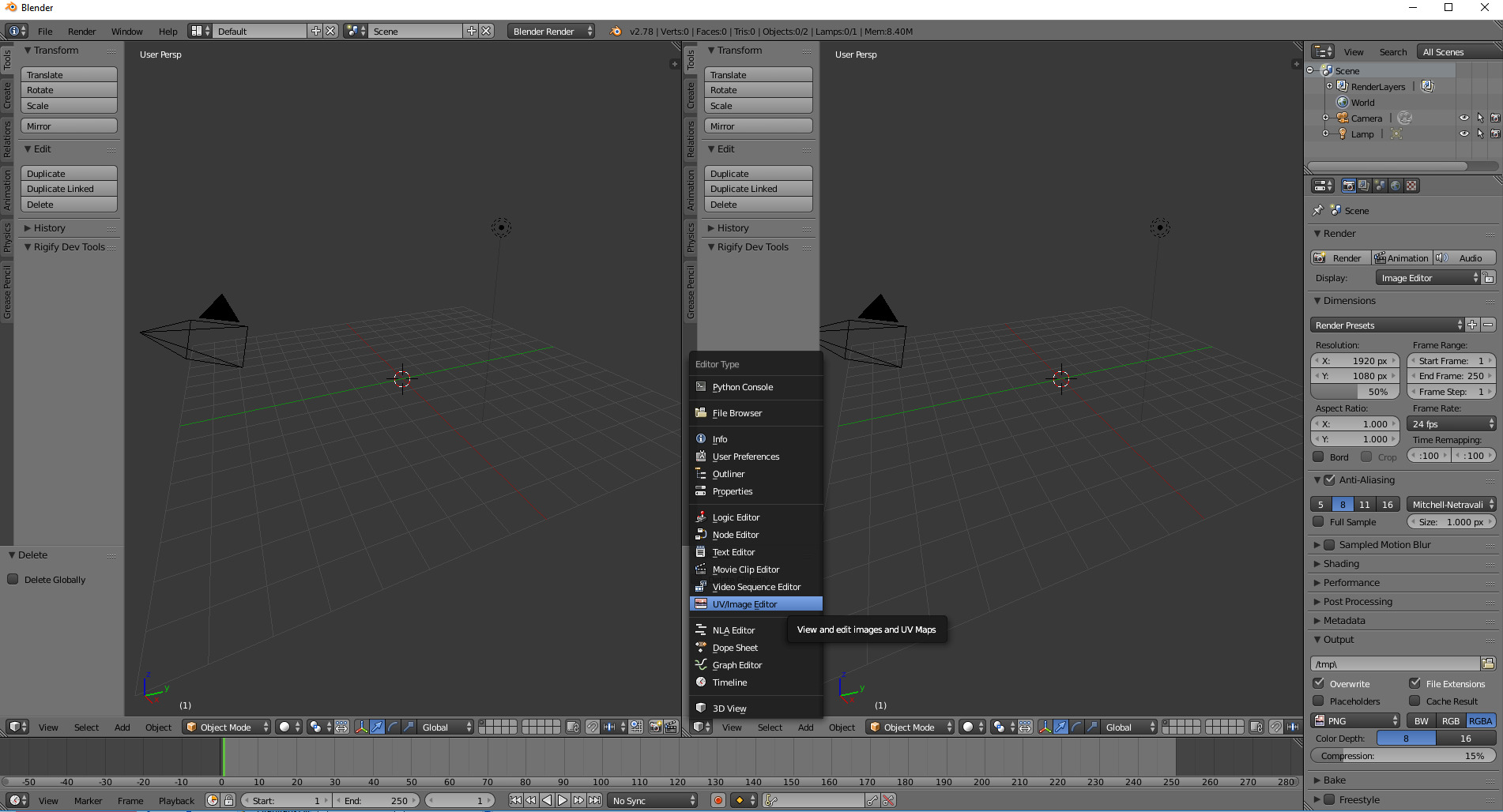The image size is (1503, 812).
Task: Toggle Camera selectability arrow in outliner
Action: tap(1480, 118)
